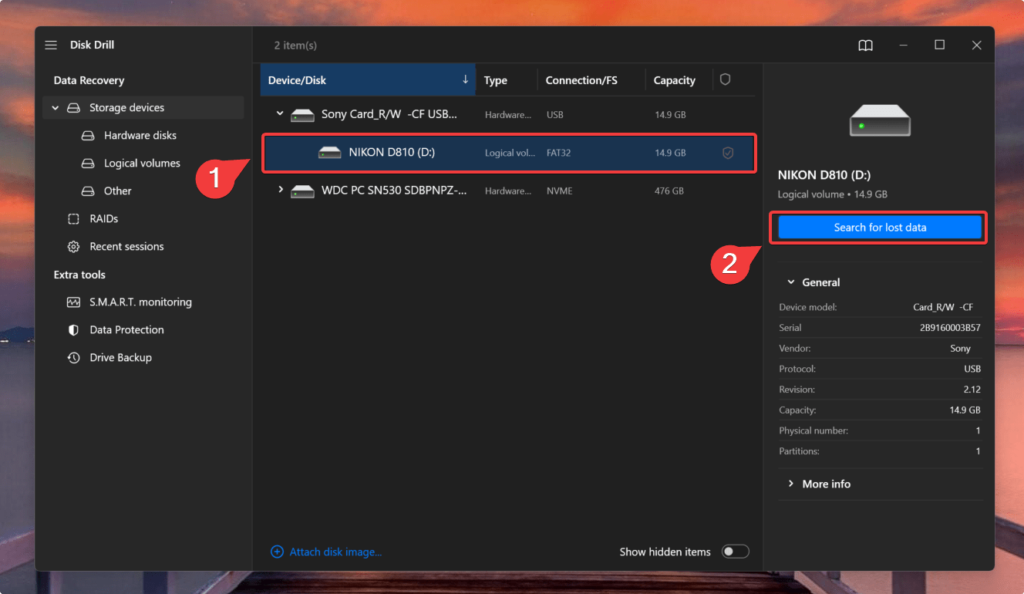This screenshot has width=1024, height=594.
Task: Click the Search for lost data button
Action: coord(877,227)
